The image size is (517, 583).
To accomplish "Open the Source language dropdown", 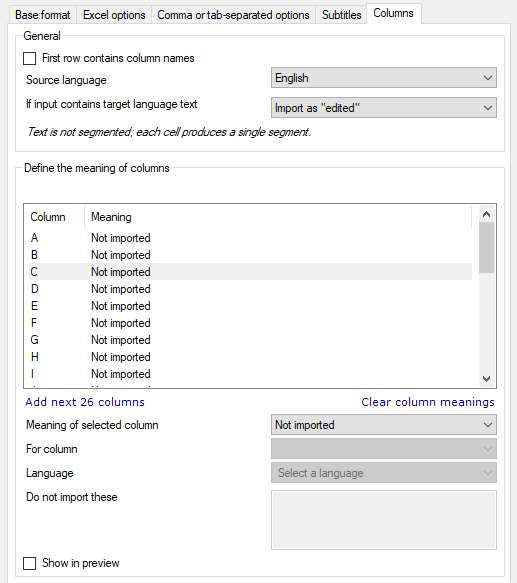I will point(384,78).
